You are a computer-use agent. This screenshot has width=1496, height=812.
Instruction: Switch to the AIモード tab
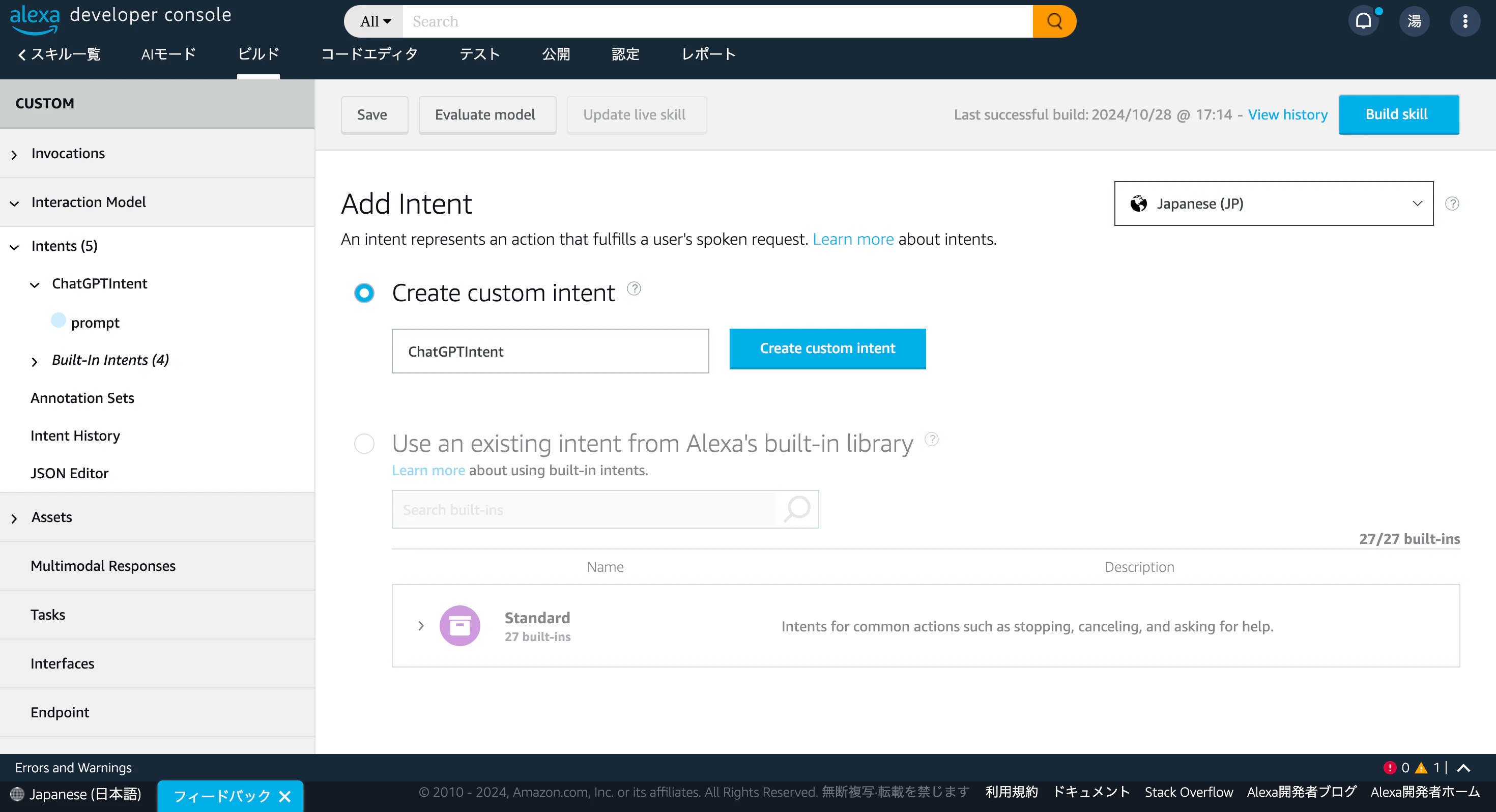(168, 54)
